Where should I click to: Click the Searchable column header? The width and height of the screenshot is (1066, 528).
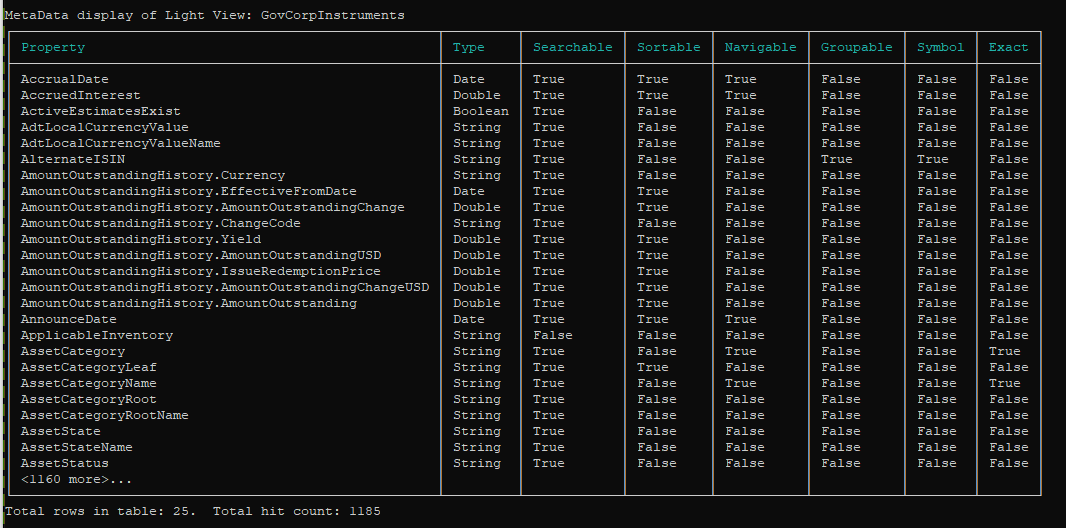tap(572, 48)
